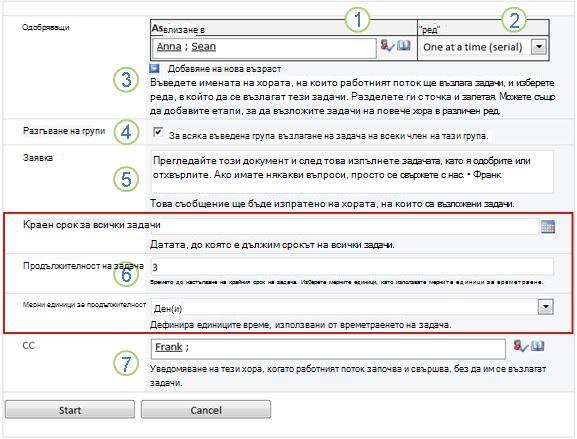Expand the Ден(и) duration units dropdown

point(545,307)
